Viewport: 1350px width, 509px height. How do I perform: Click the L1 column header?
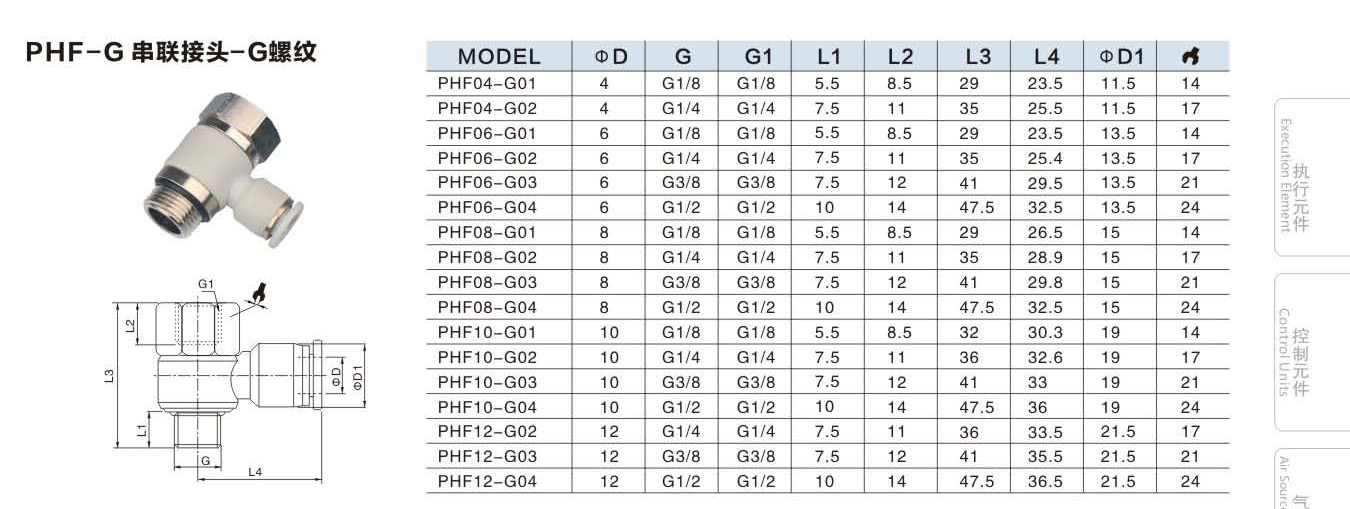pyautogui.click(x=828, y=57)
